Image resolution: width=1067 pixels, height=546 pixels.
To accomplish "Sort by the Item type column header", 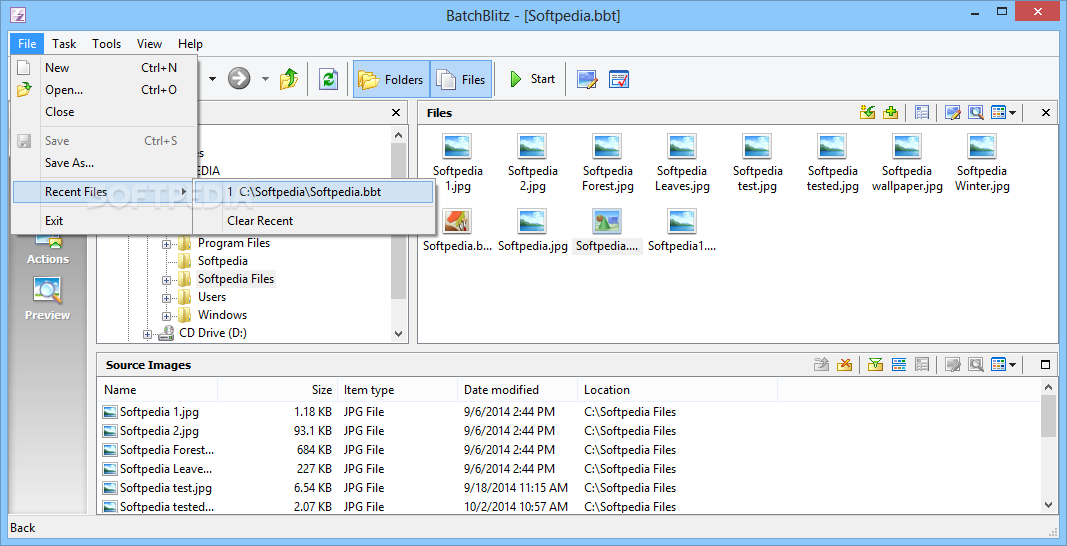I will (397, 390).
